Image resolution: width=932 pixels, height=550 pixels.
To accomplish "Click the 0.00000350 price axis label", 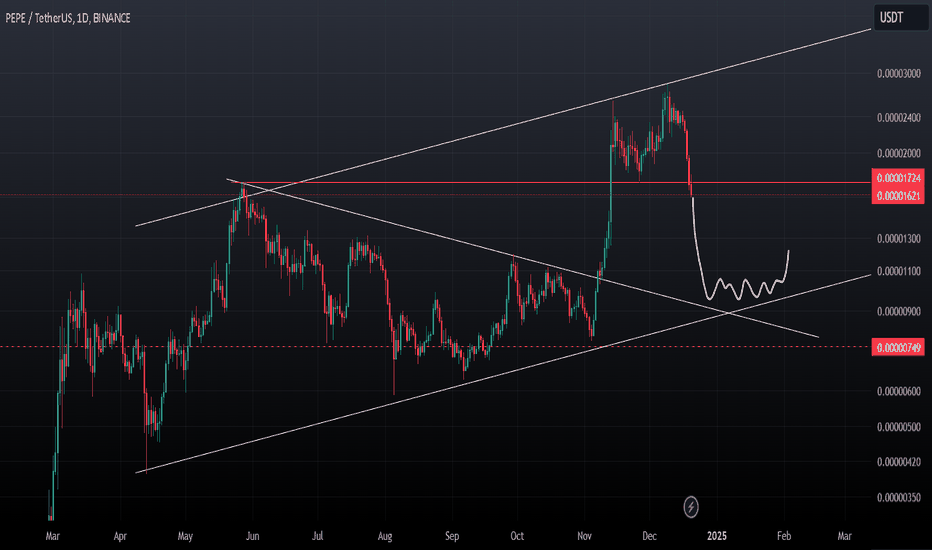I will [x=899, y=497].
